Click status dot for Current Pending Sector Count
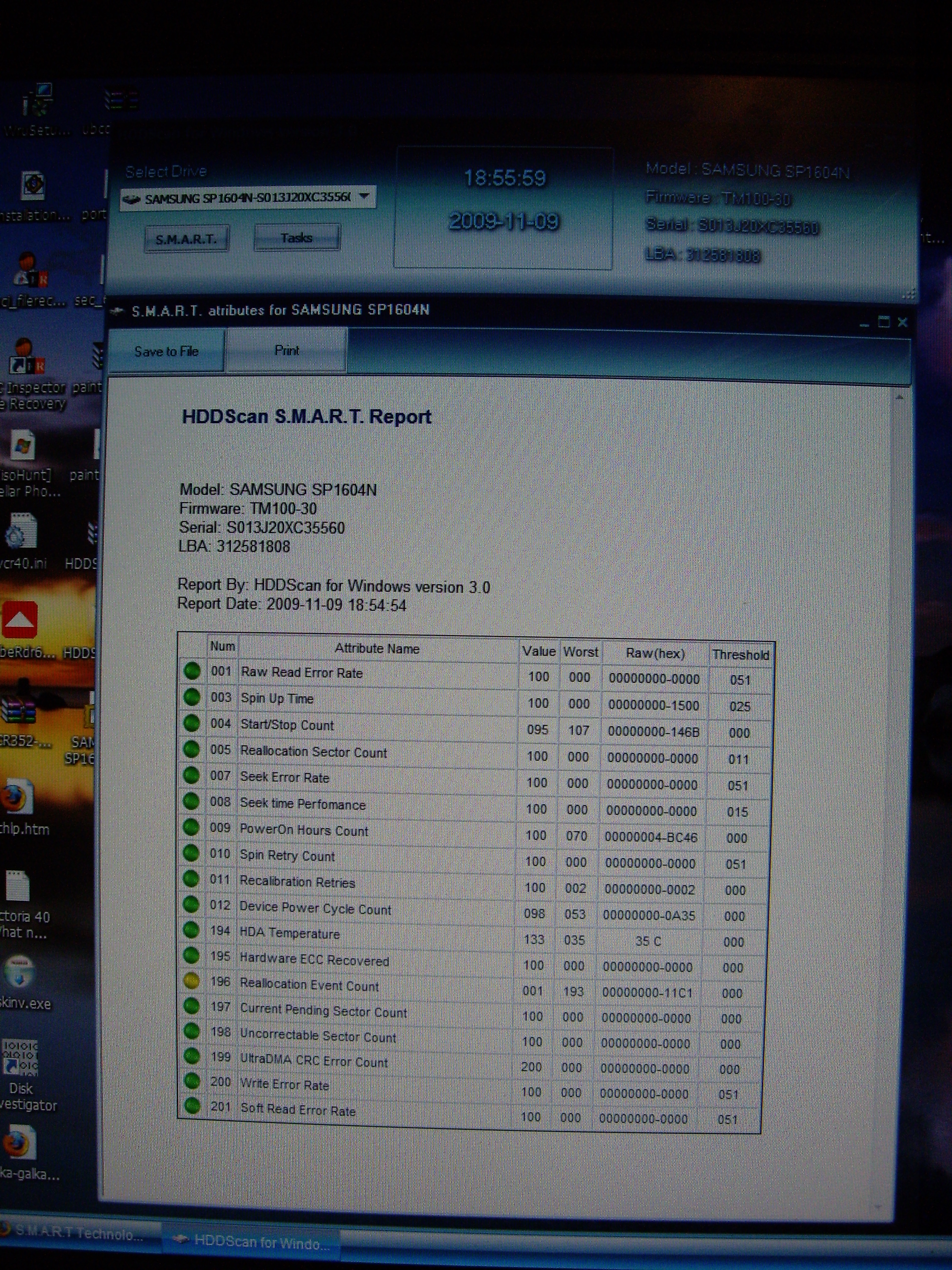This screenshot has width=952, height=1270. (x=192, y=1006)
